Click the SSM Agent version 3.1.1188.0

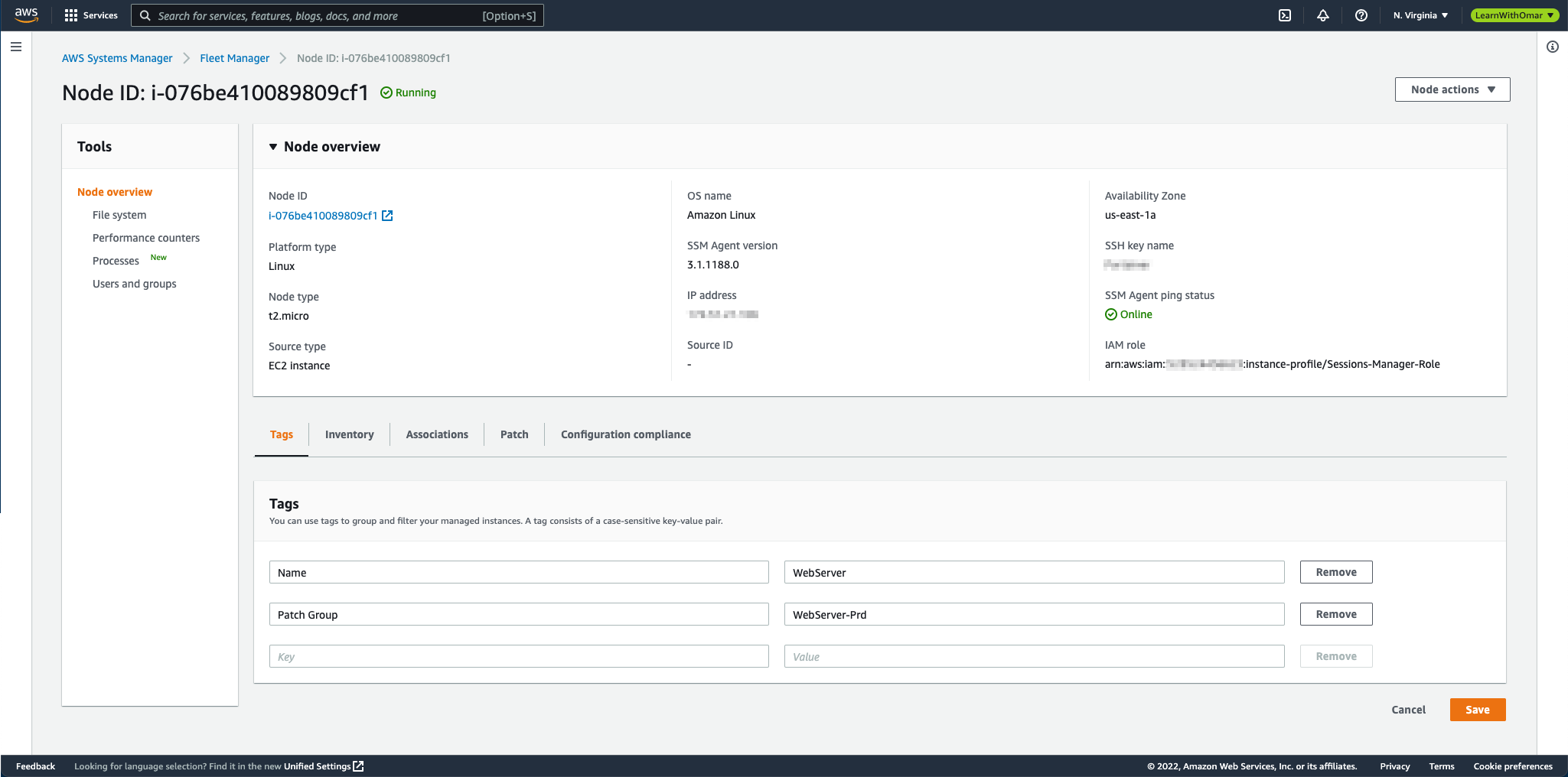point(713,265)
